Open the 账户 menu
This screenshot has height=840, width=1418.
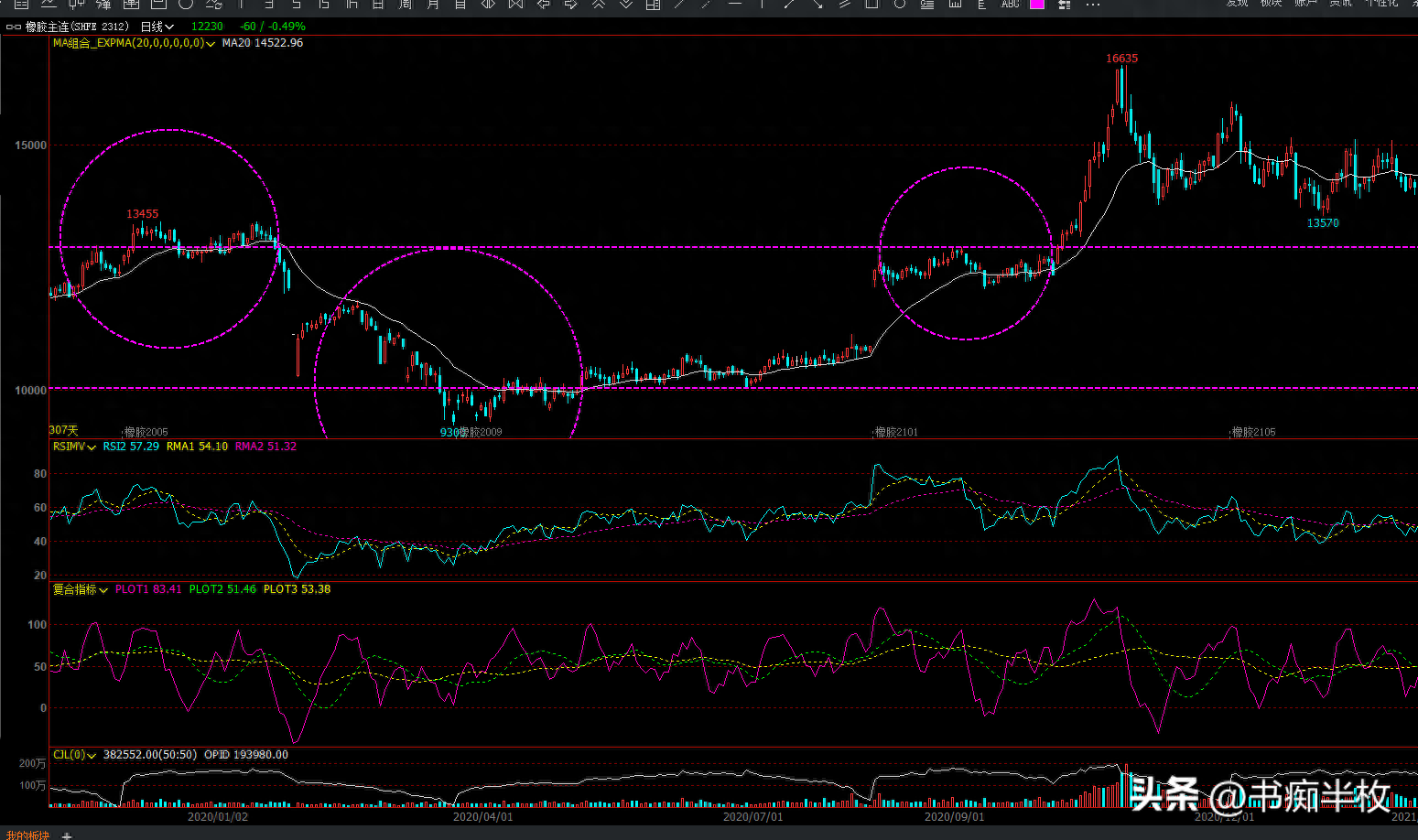(x=1305, y=4)
